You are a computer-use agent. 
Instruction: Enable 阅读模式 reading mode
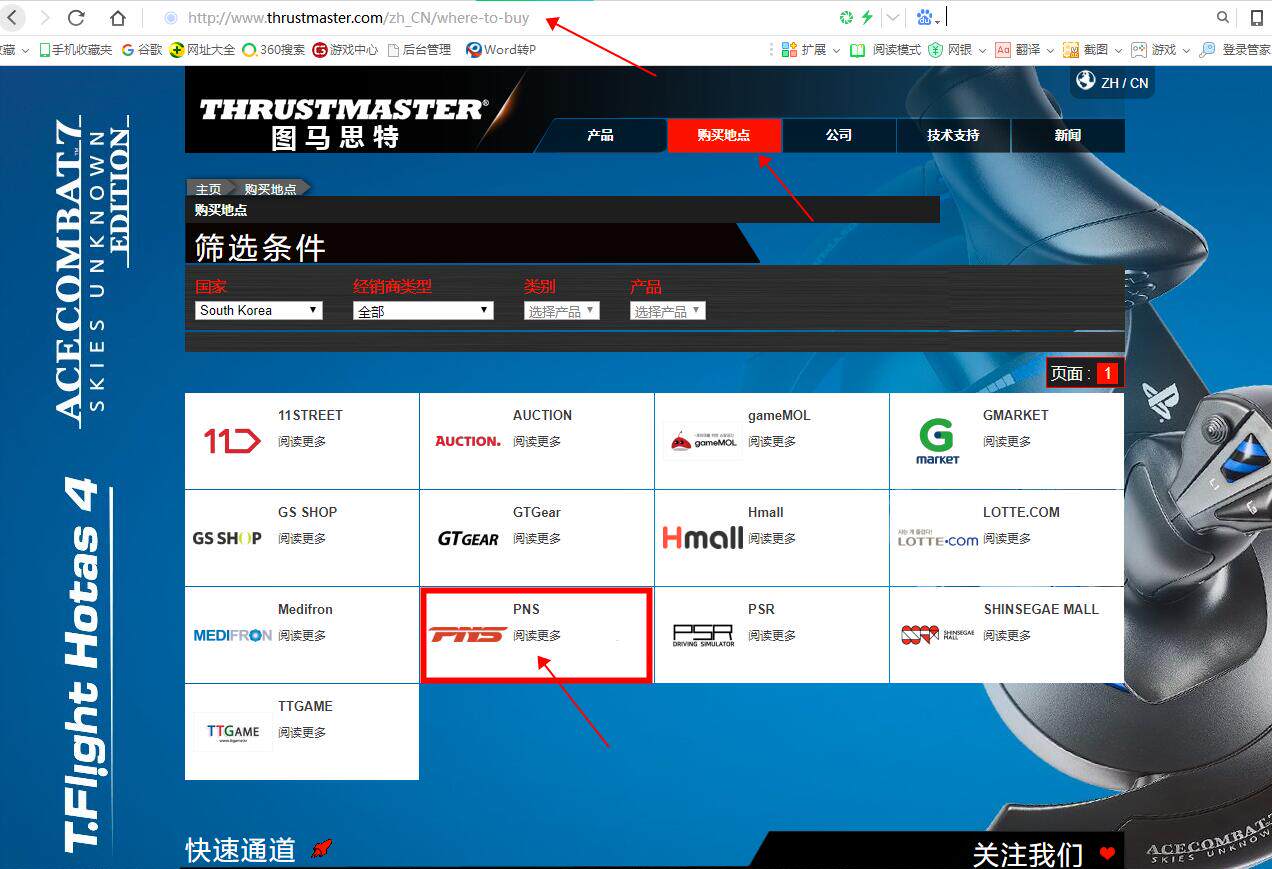pos(885,49)
